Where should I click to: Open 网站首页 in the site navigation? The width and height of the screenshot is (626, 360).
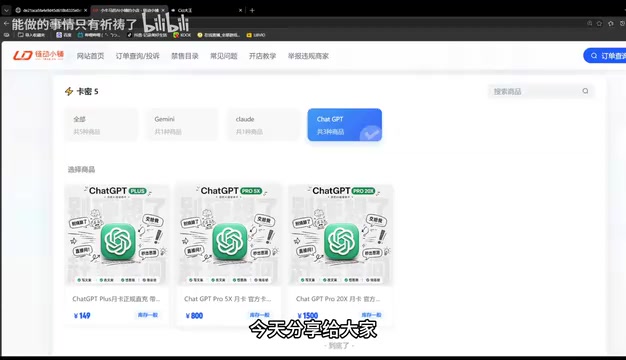pyautogui.click(x=90, y=56)
